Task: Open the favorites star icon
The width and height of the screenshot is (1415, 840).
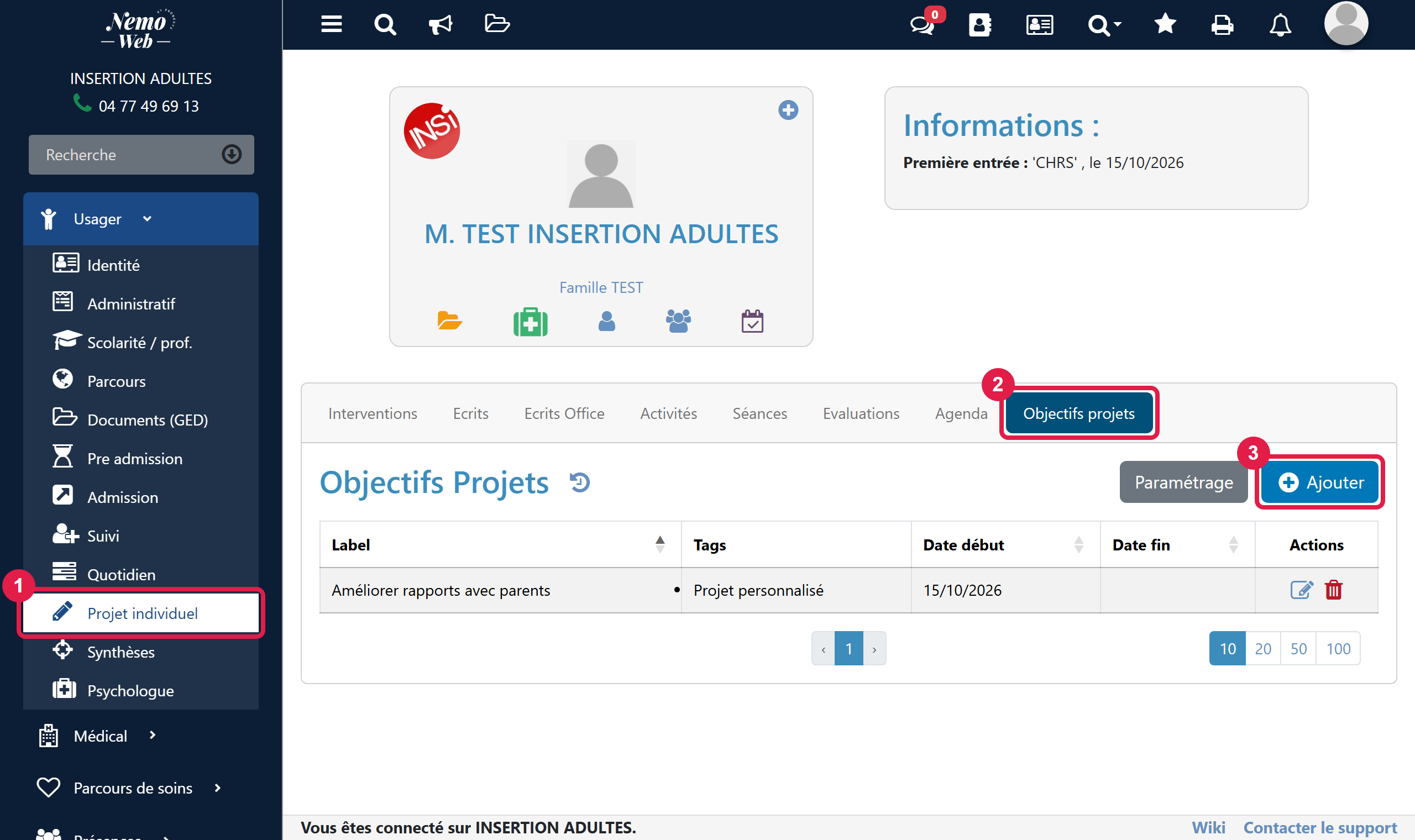Action: (x=1165, y=24)
